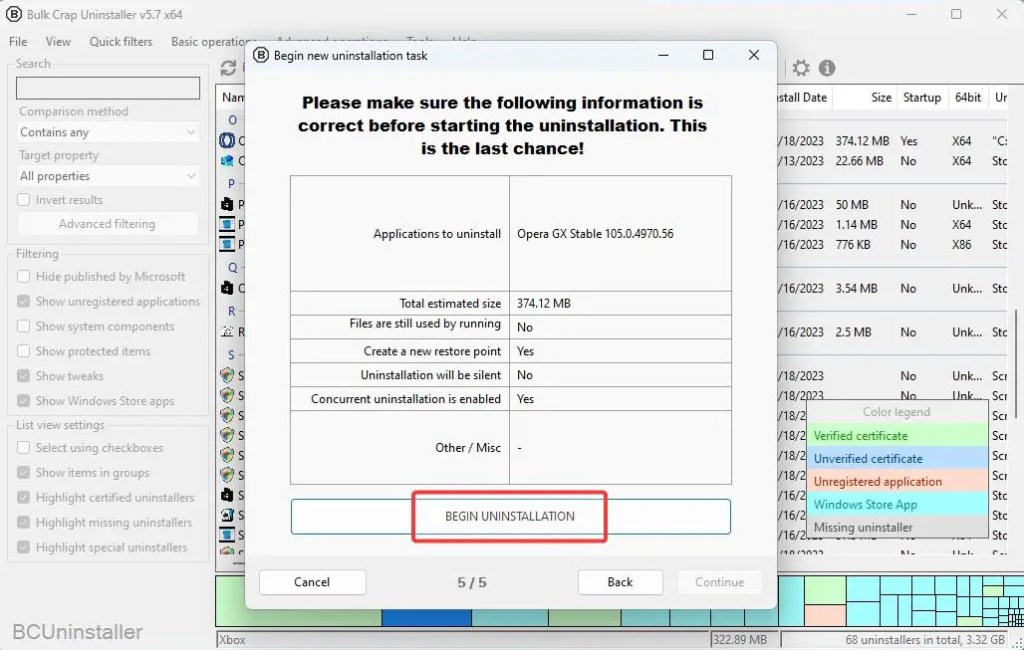This screenshot has height=650, width=1024.
Task: Toggle the Invert results checkbox
Action: pos(24,200)
